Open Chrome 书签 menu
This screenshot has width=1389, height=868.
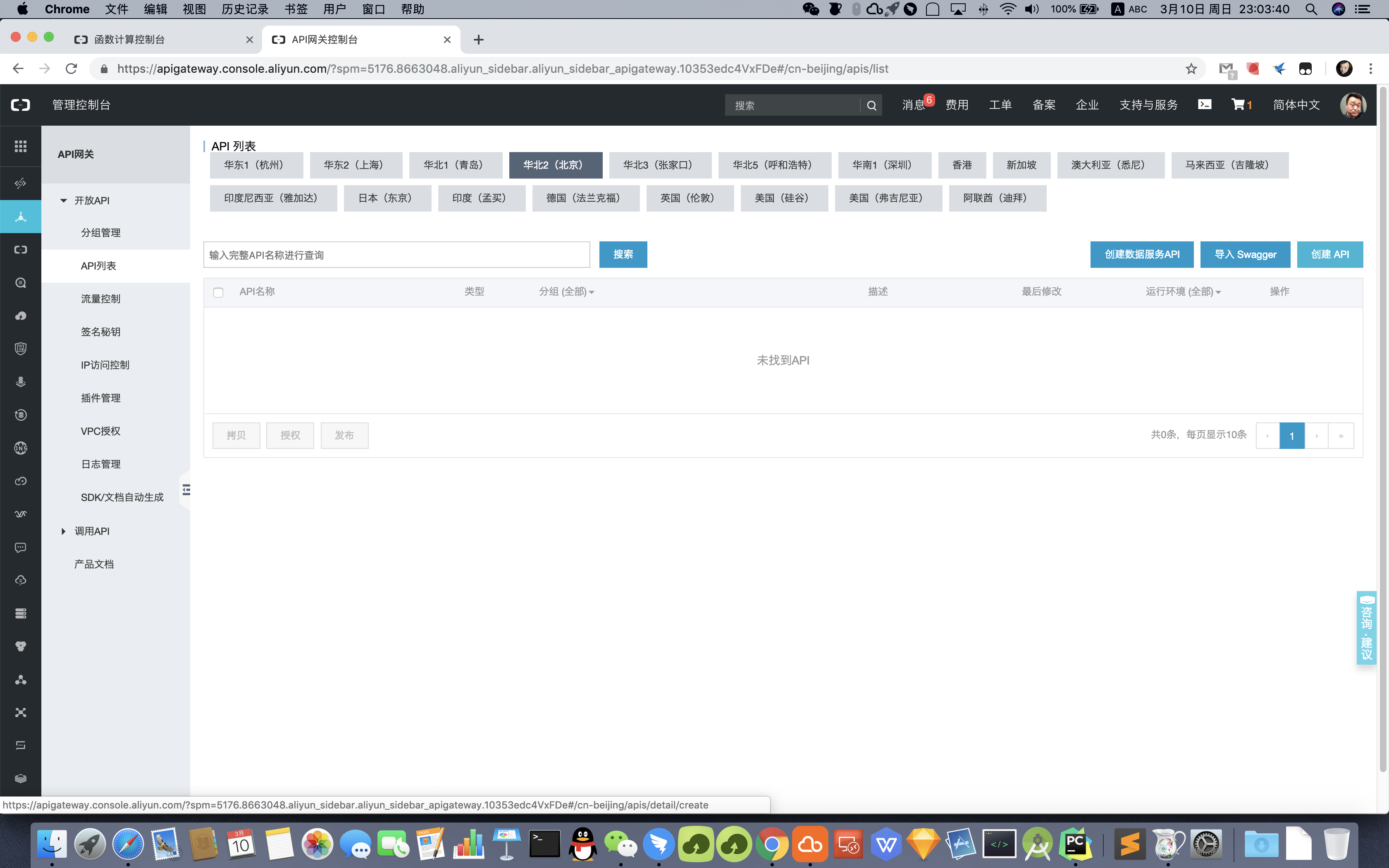296,9
